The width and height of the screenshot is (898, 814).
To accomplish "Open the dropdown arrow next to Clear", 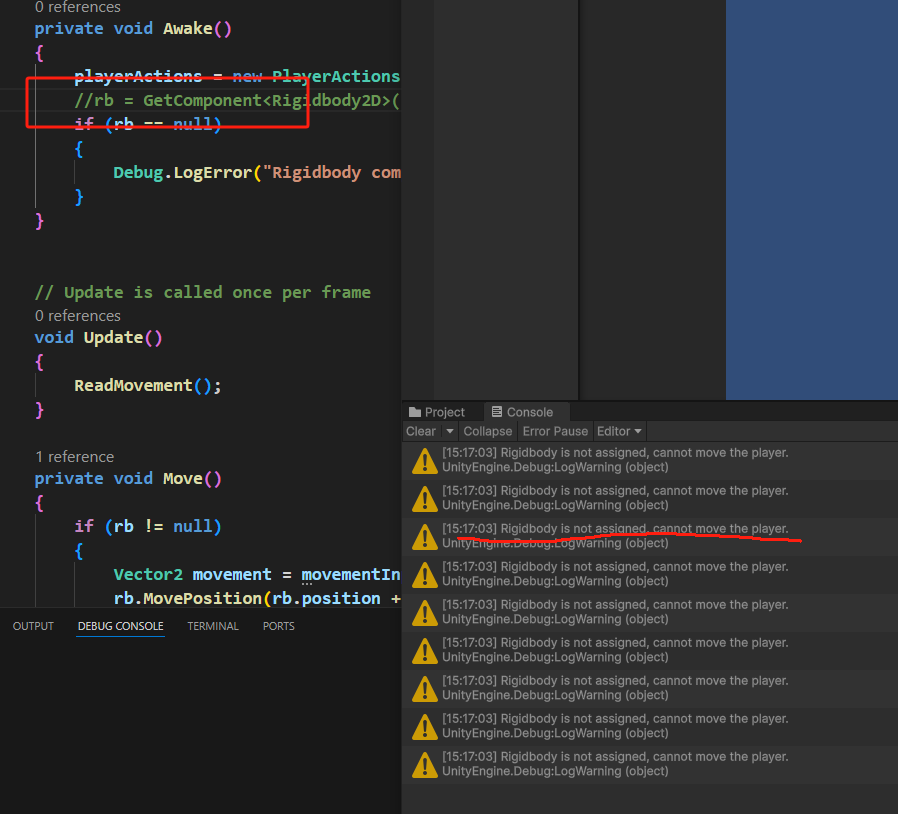I will [x=450, y=431].
